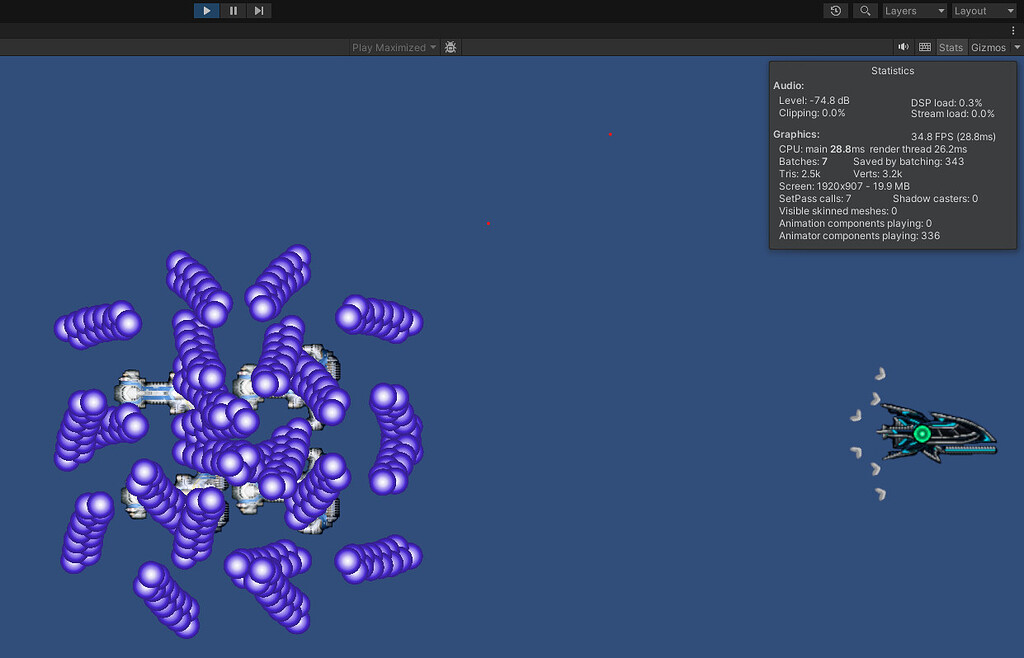Open the Layers dropdown
This screenshot has height=658, width=1024.
click(x=913, y=10)
